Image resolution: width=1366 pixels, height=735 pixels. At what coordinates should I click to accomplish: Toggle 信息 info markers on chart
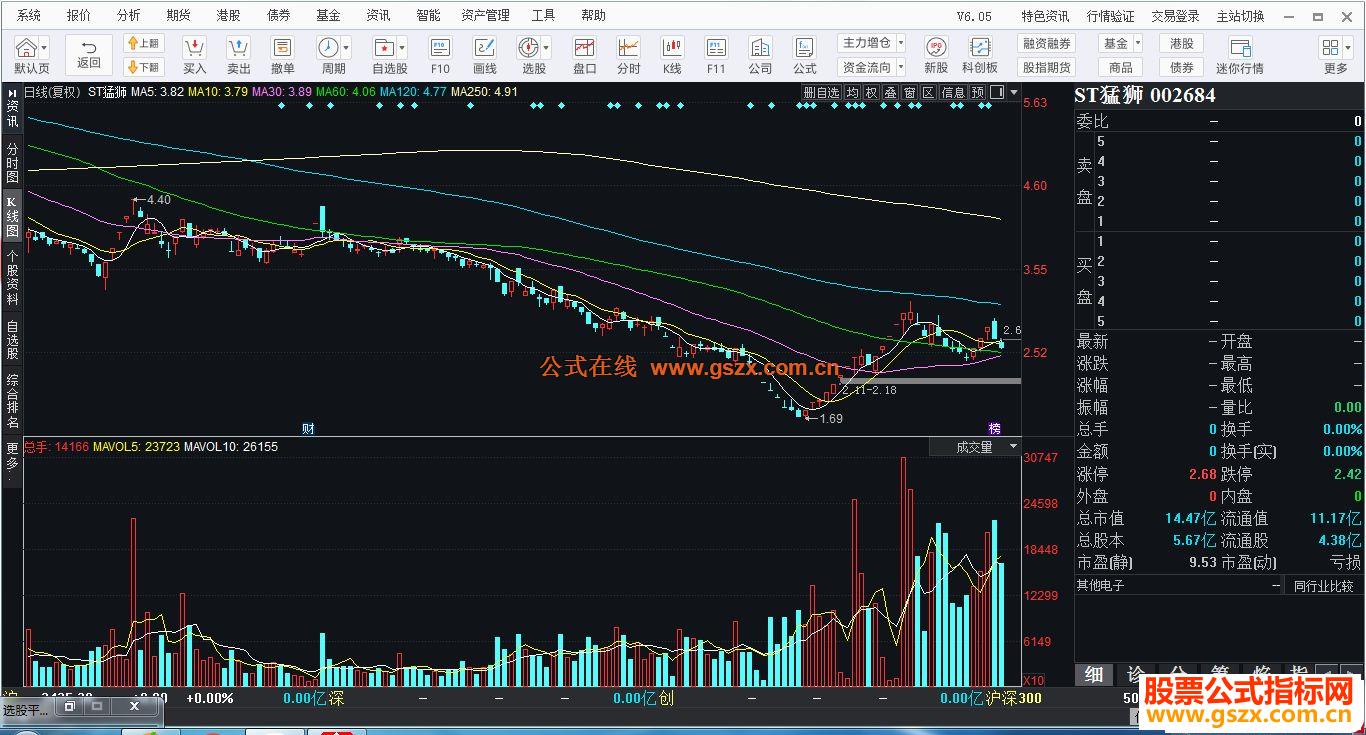click(x=953, y=92)
